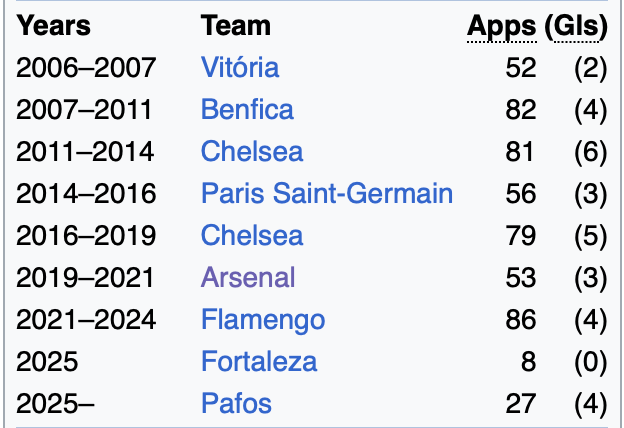Click the dotted-underlined Gls abbreviation
This screenshot has width=624, height=428.
[576, 26]
